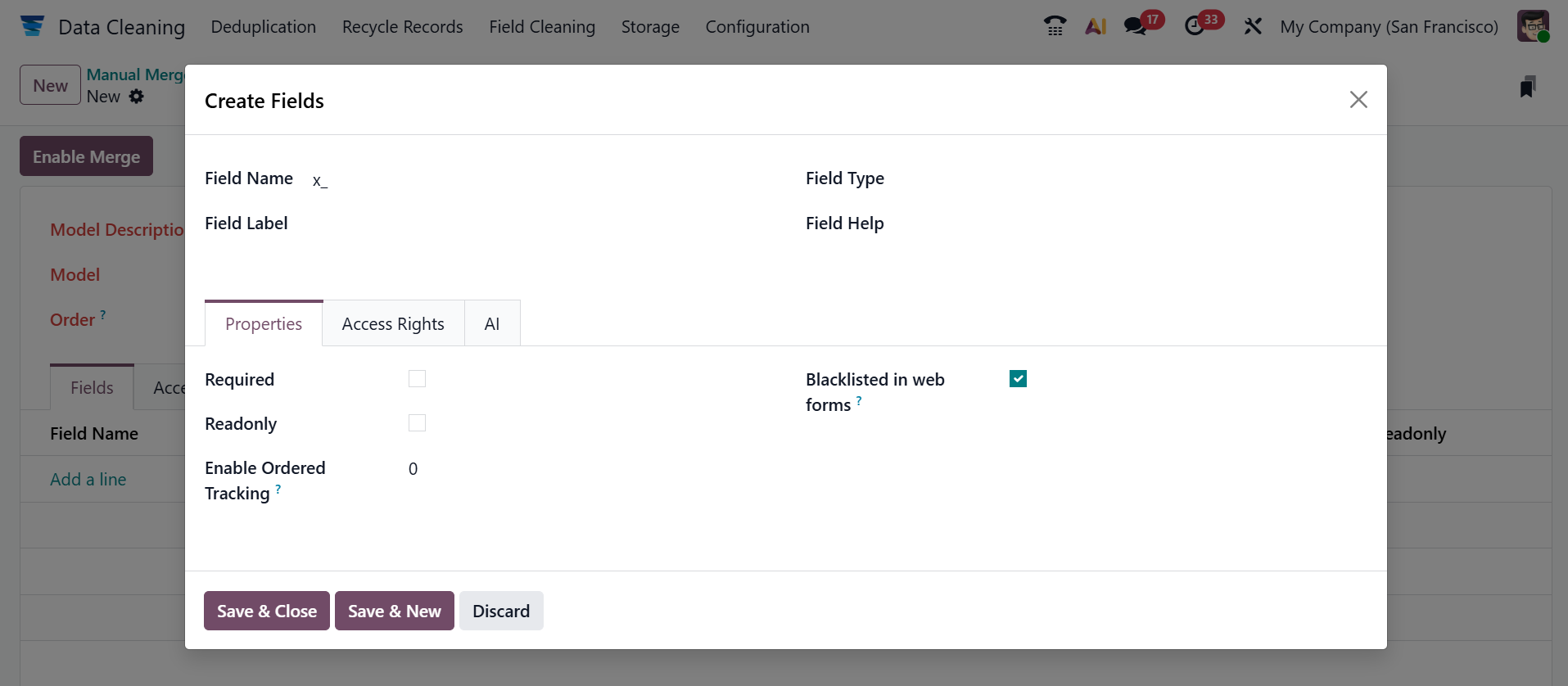Click the user avatar picture
This screenshot has height=686, width=1568.
pos(1532,26)
